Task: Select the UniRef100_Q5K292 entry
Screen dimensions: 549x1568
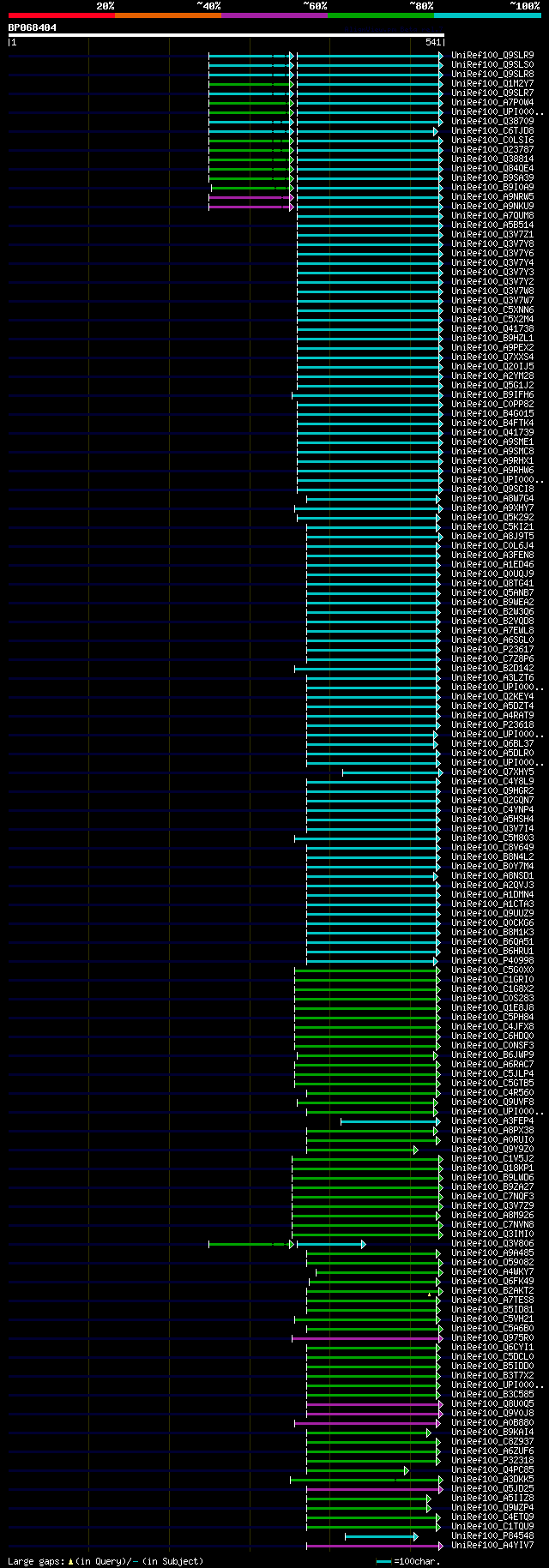Action: pos(492,518)
